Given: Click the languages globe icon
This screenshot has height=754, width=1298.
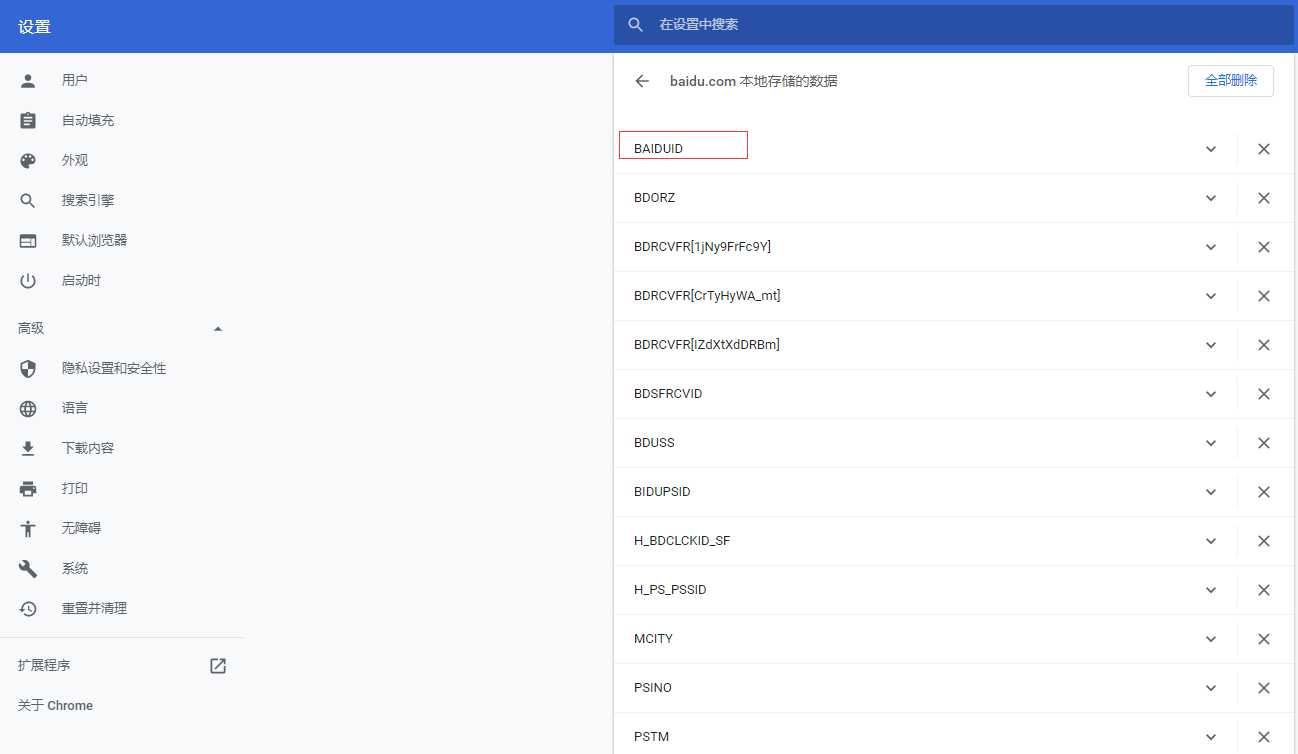Looking at the screenshot, I should click(28, 408).
